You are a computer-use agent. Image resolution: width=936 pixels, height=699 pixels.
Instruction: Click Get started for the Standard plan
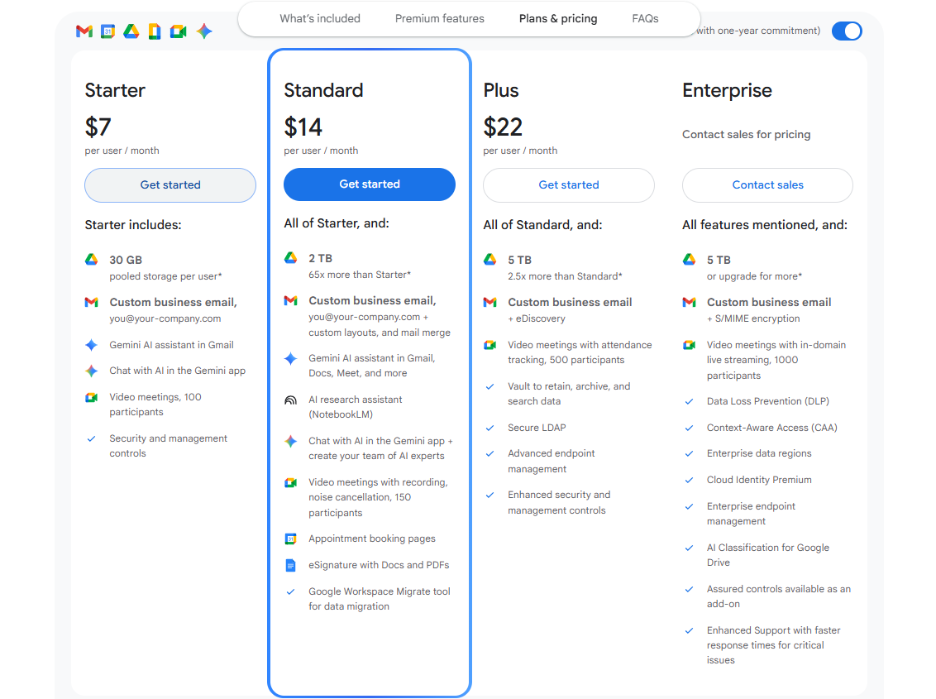tap(369, 184)
